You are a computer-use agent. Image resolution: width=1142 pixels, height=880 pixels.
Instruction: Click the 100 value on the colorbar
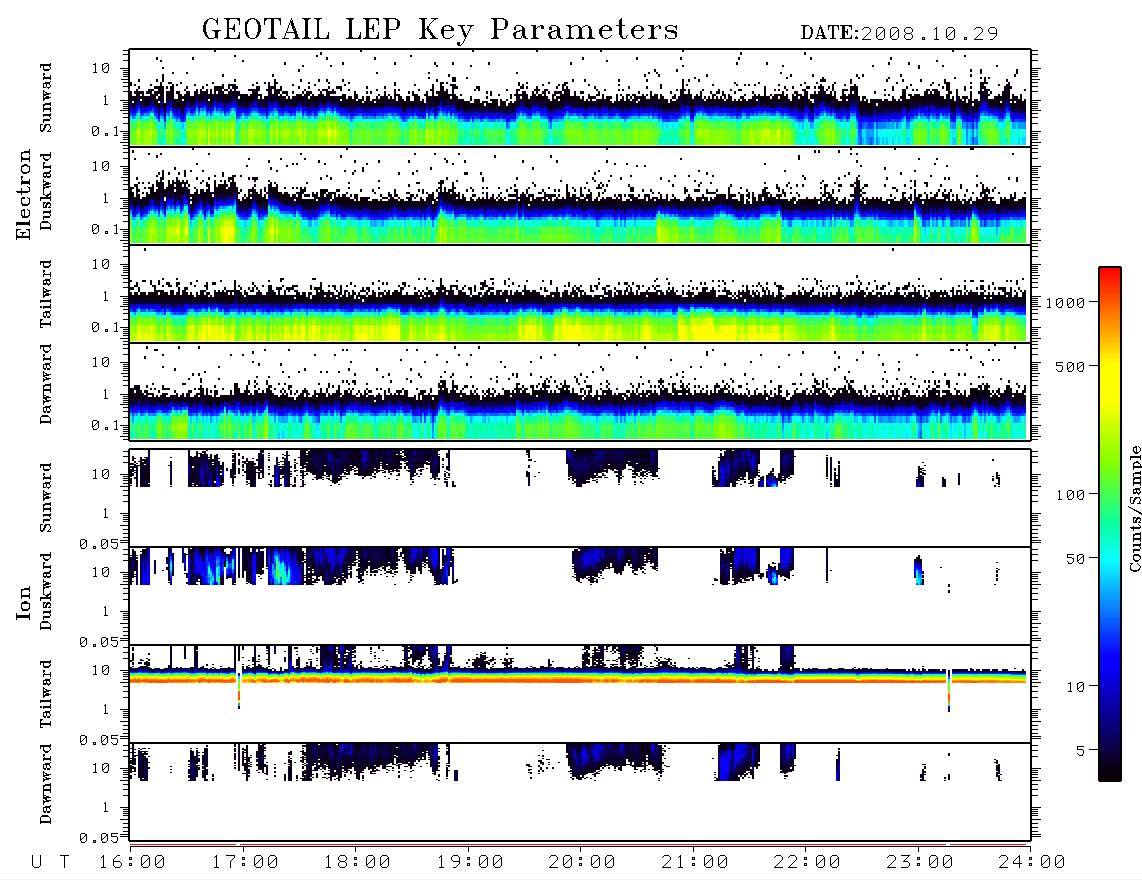click(1071, 495)
